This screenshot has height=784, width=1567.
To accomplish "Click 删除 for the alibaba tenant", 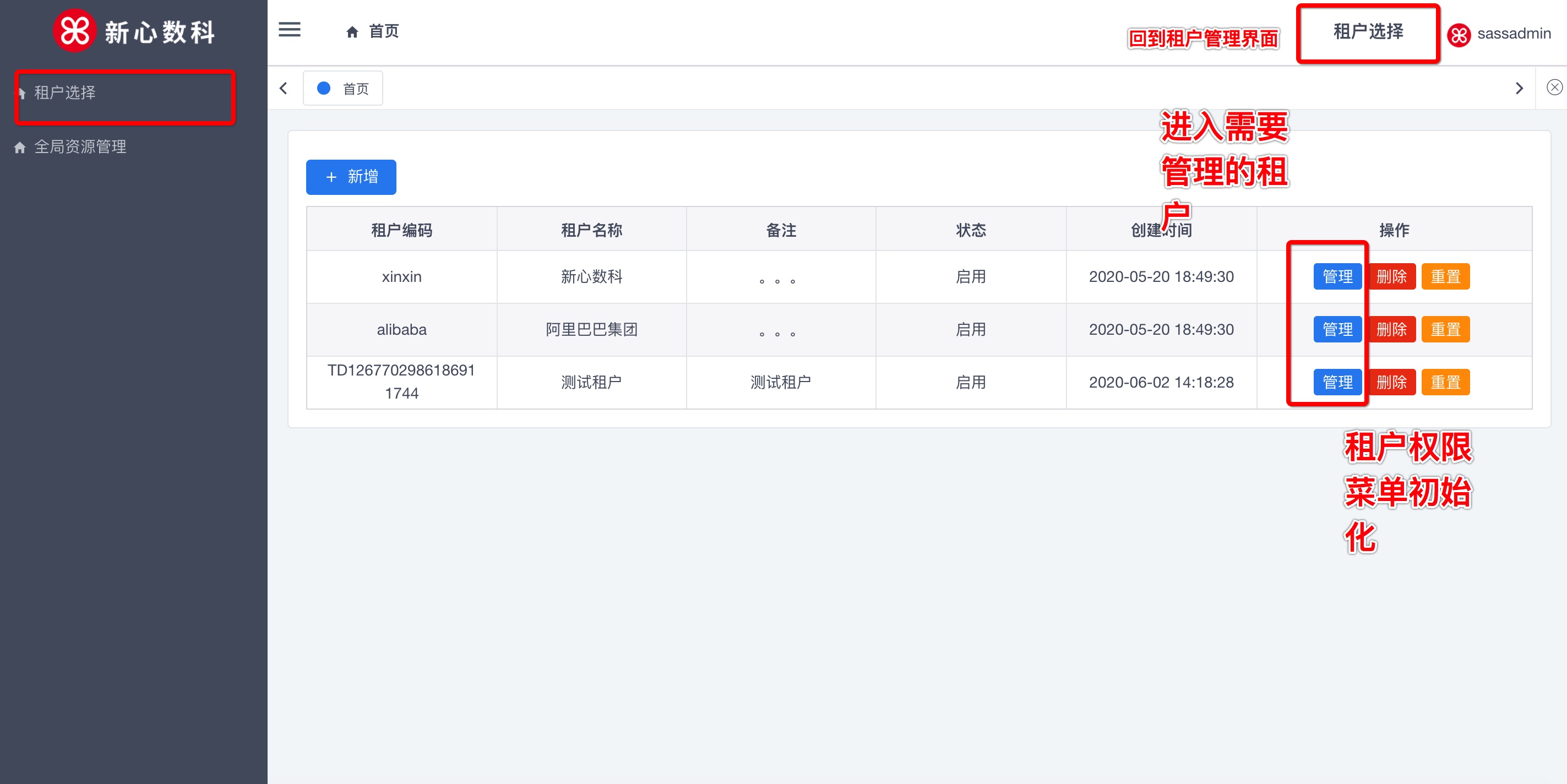I will click(x=1391, y=330).
